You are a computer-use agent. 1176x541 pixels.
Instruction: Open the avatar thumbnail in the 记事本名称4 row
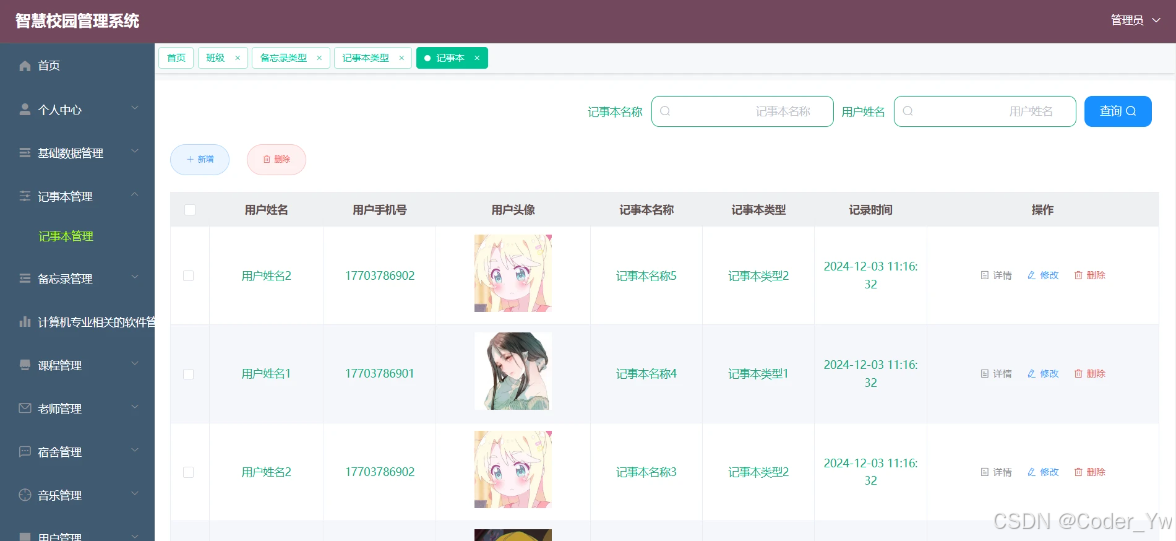point(513,371)
